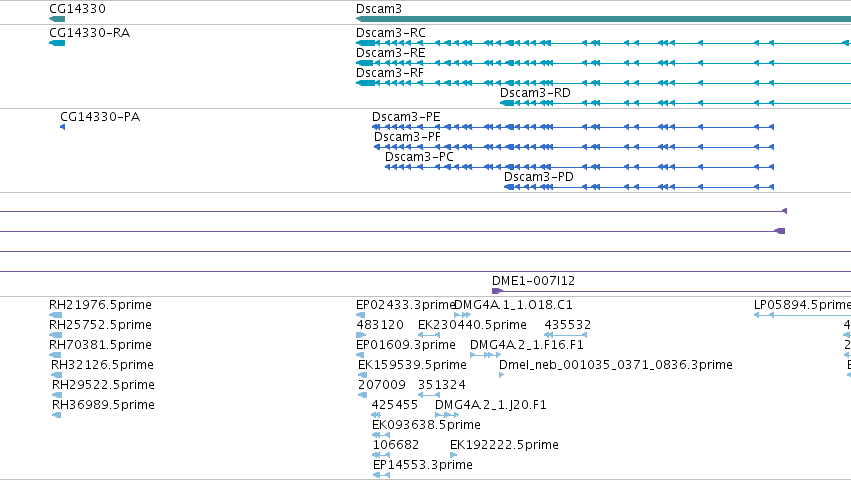Click the Dscam3-RF thick UTR block

(366, 83)
